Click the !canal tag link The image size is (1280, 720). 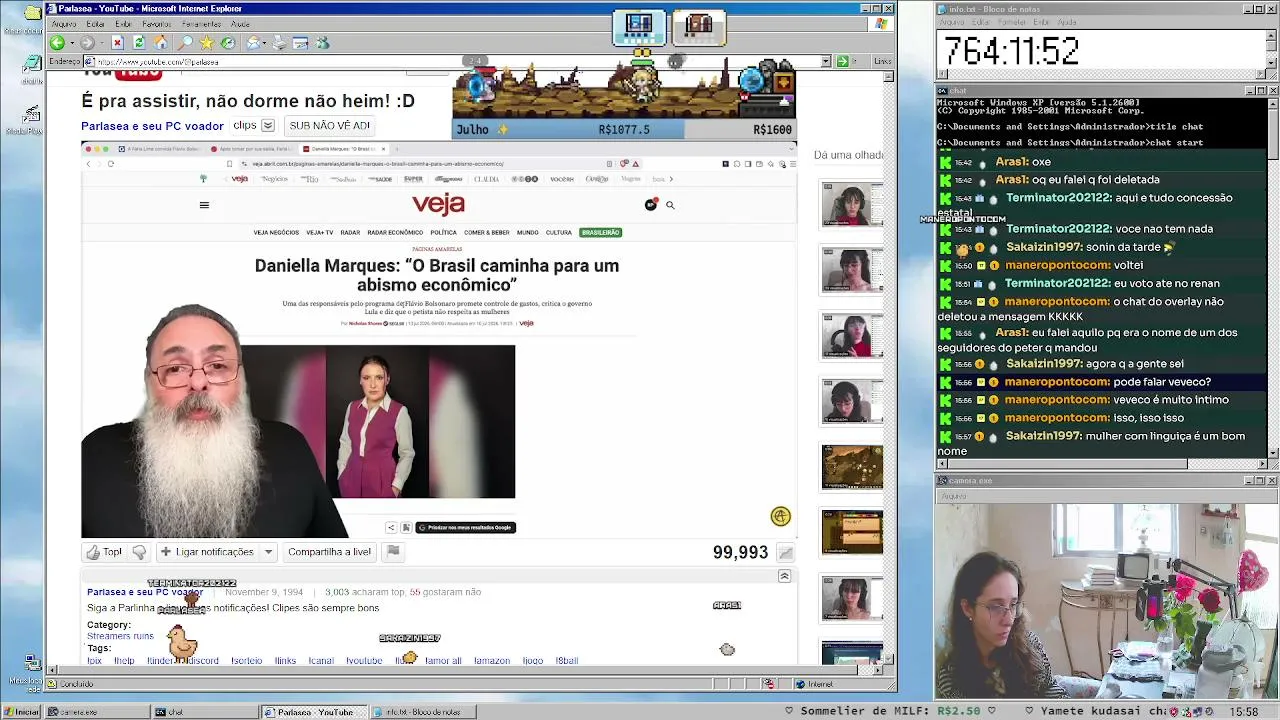(321, 661)
